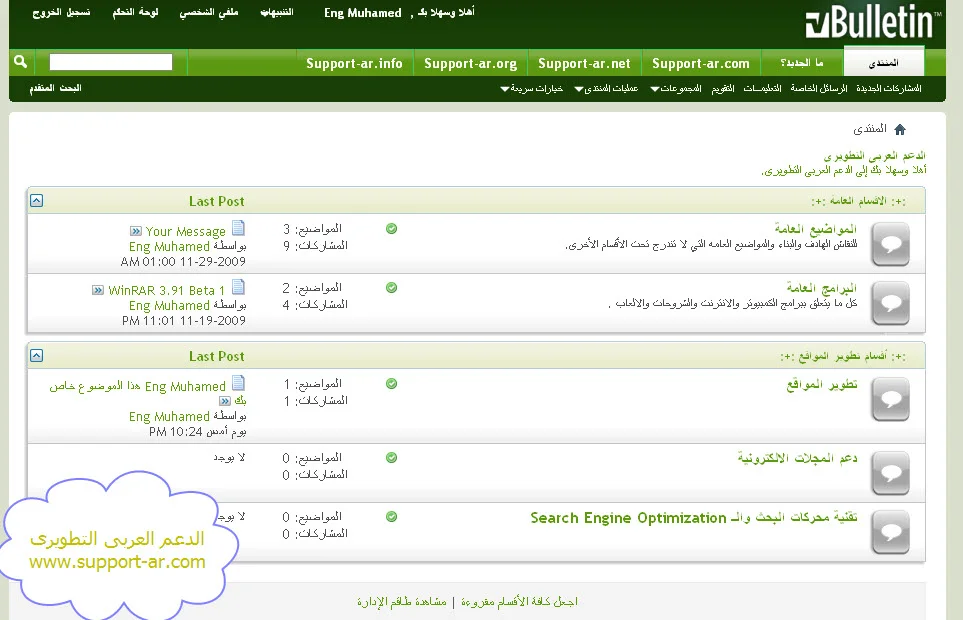This screenshot has width=963, height=620.
Task: Click the forum status icon beside البرامج العامة
Action: coord(890,303)
